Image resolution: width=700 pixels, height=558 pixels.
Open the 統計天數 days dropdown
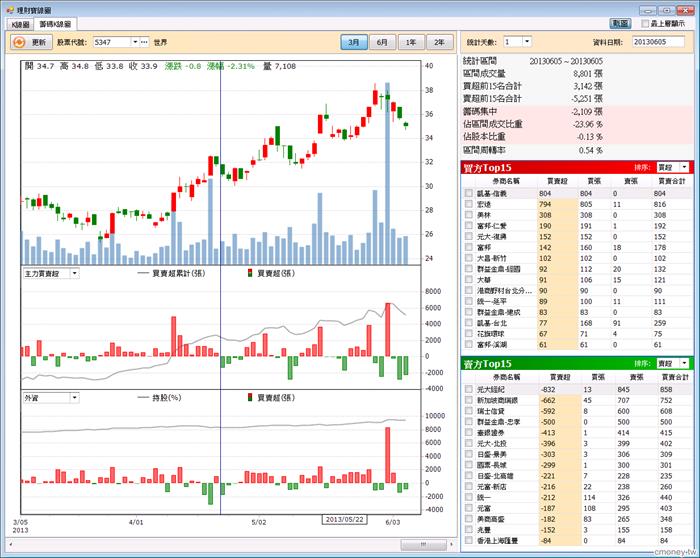pos(527,42)
